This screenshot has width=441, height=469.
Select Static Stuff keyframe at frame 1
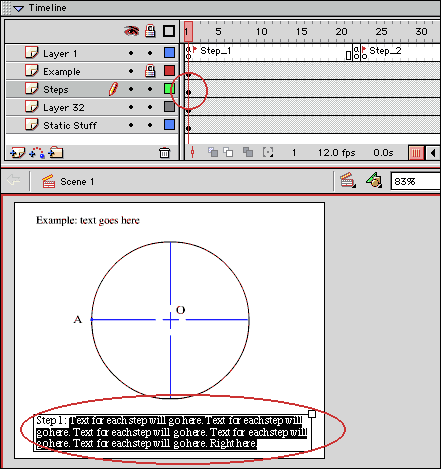tap(188, 128)
